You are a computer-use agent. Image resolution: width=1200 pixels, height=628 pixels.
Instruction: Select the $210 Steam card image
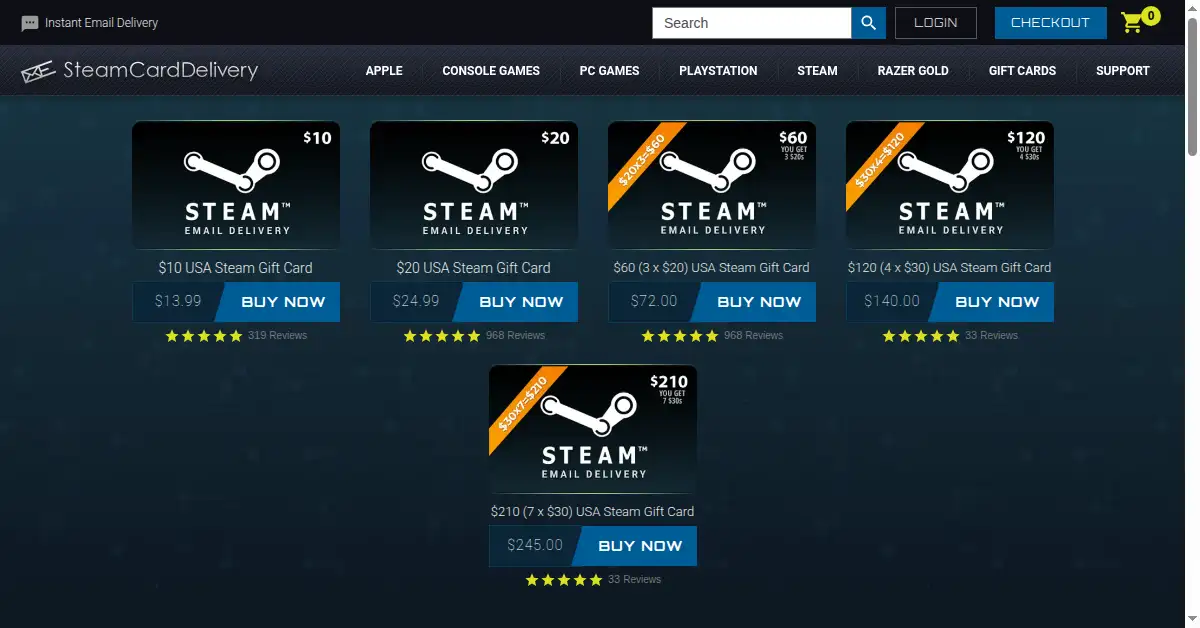[593, 429]
